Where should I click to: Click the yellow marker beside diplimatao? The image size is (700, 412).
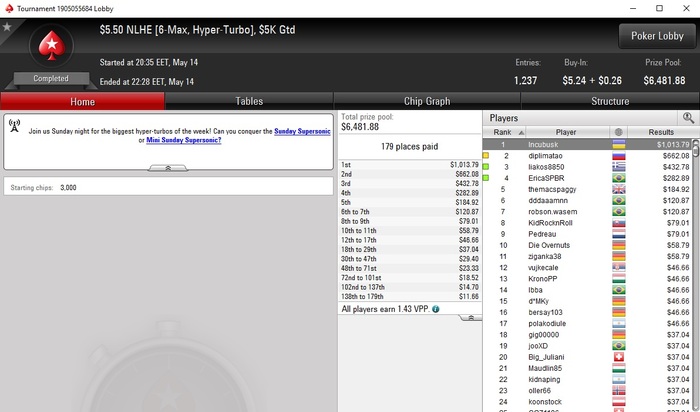coord(486,156)
